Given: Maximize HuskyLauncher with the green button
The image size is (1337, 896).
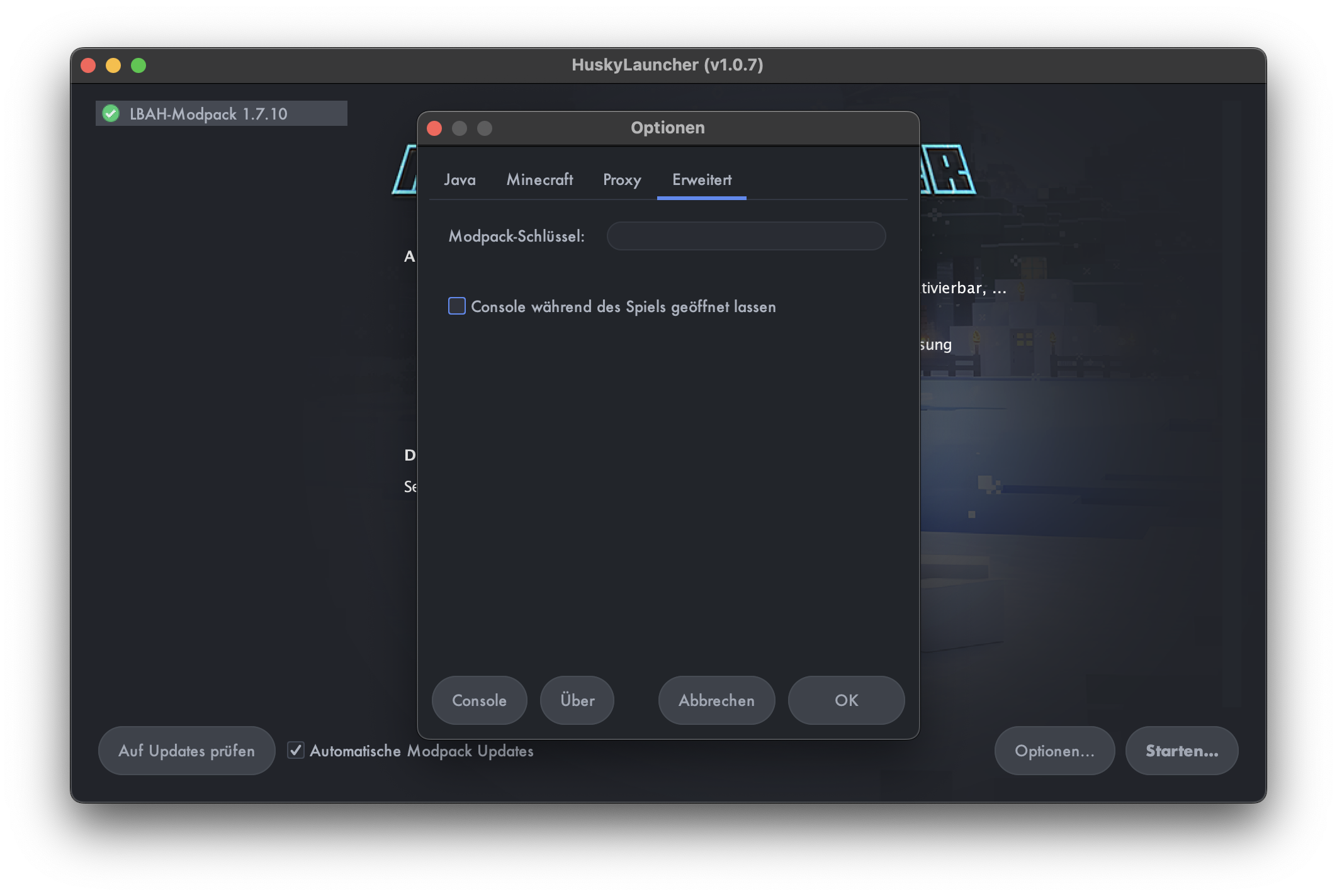Looking at the screenshot, I should coord(138,65).
